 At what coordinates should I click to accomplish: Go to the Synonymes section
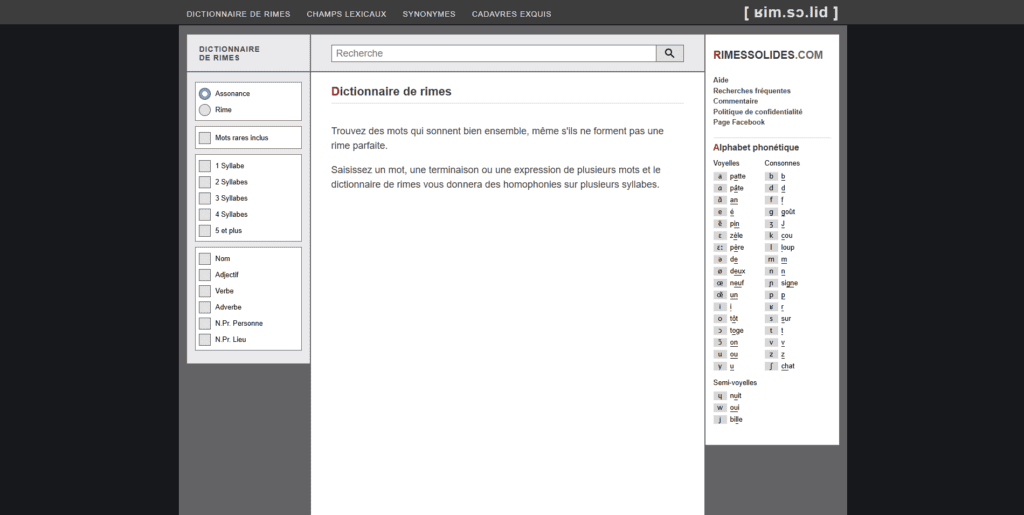click(x=428, y=14)
